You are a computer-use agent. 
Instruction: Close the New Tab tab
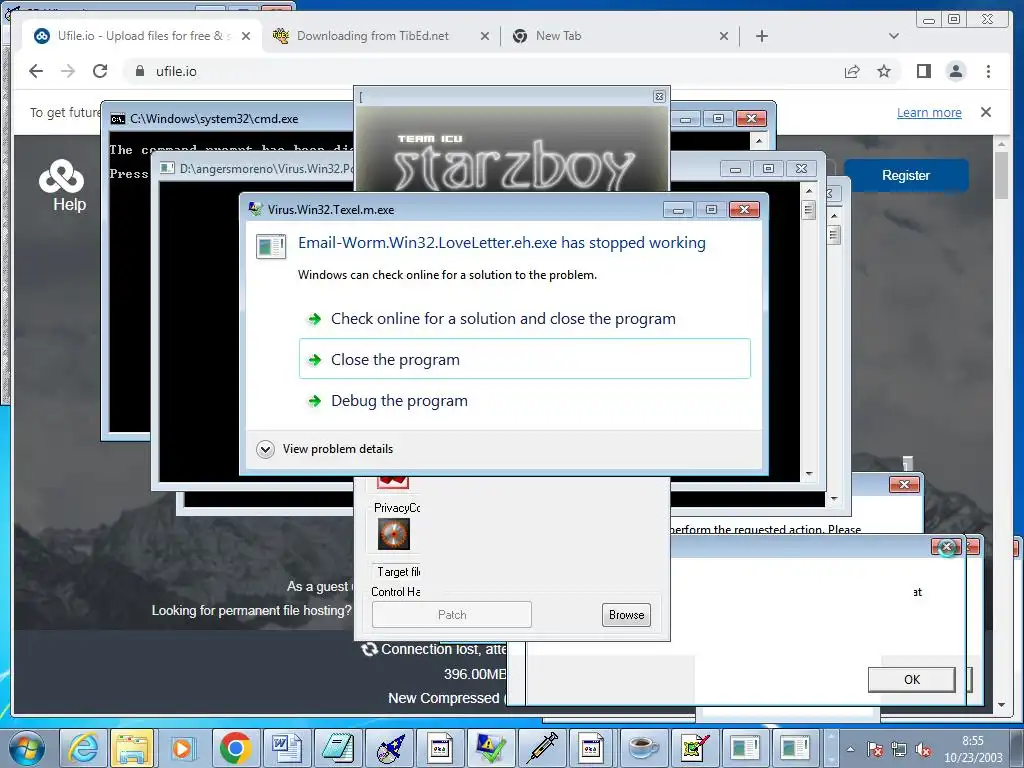coord(724,36)
